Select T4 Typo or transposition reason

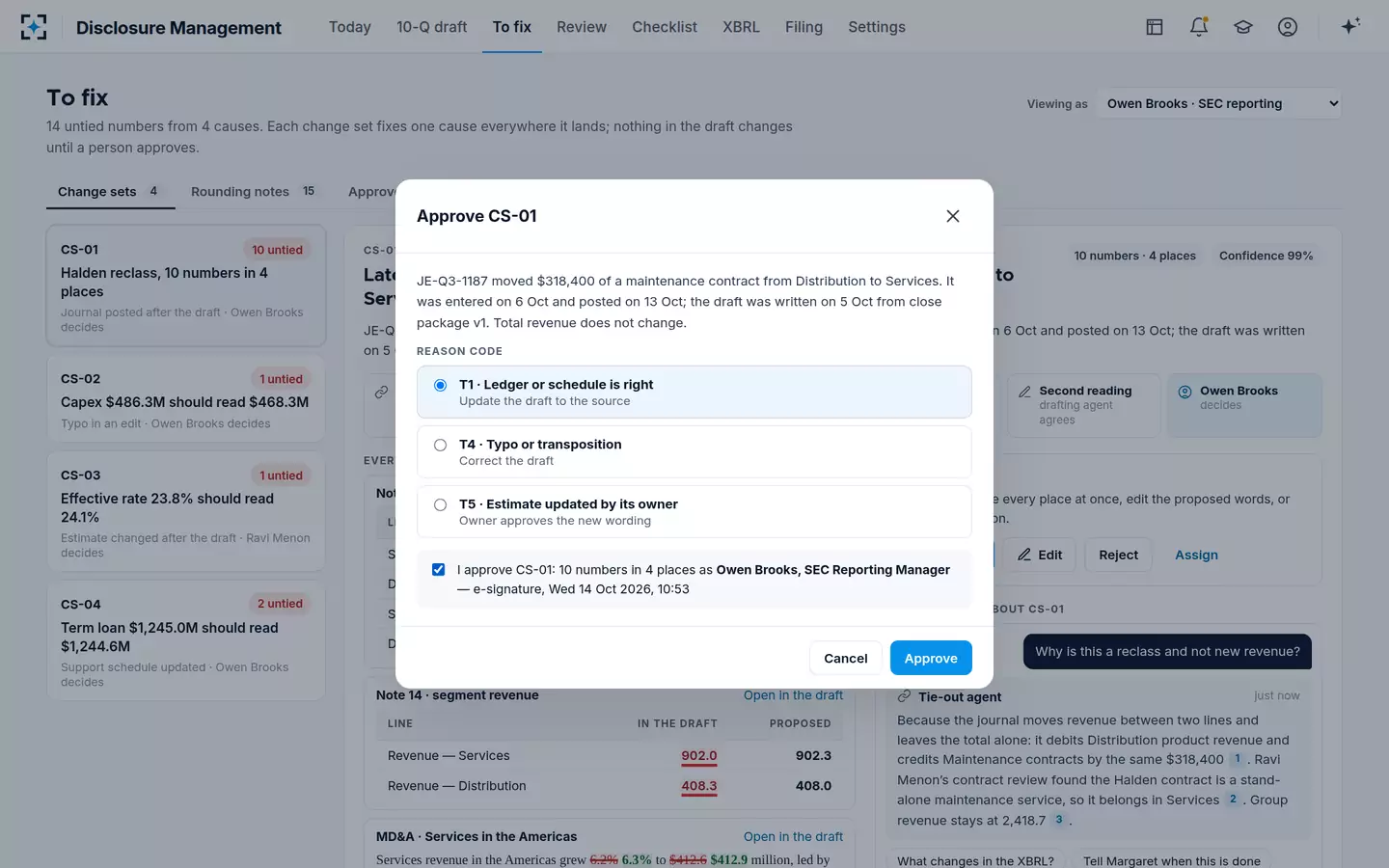[694, 451]
